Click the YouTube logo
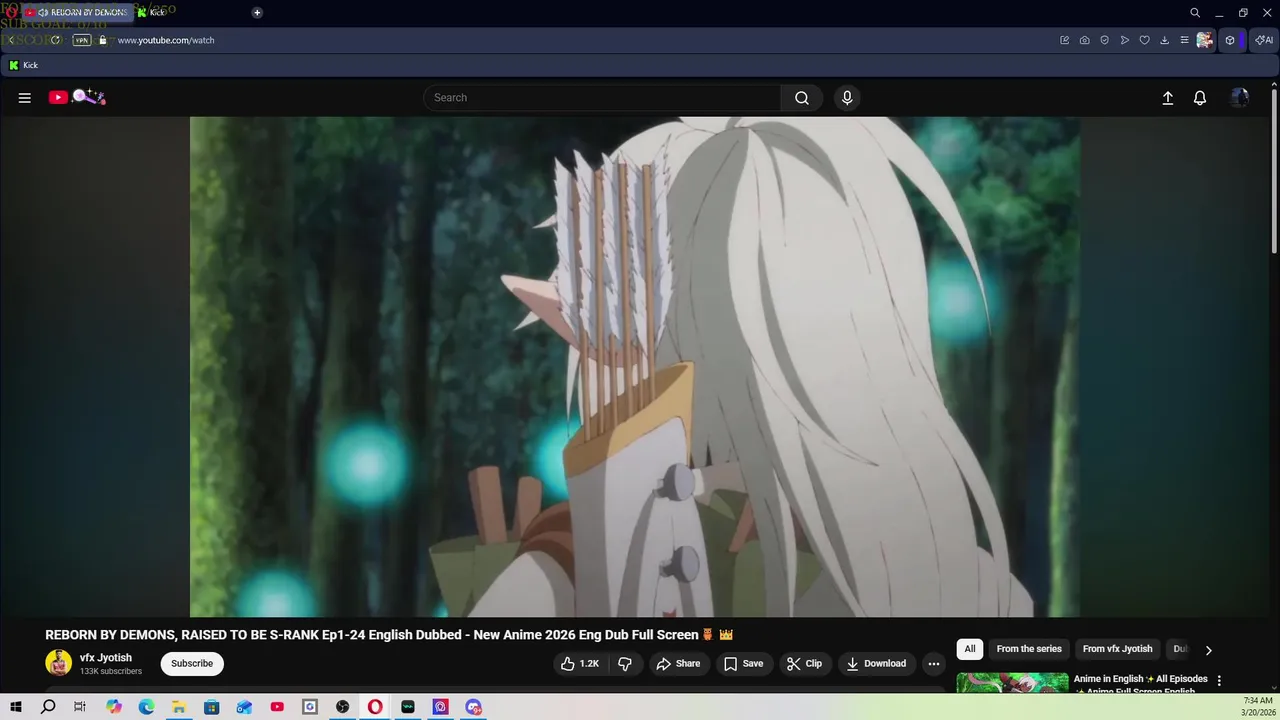1280x720 pixels. (77, 97)
